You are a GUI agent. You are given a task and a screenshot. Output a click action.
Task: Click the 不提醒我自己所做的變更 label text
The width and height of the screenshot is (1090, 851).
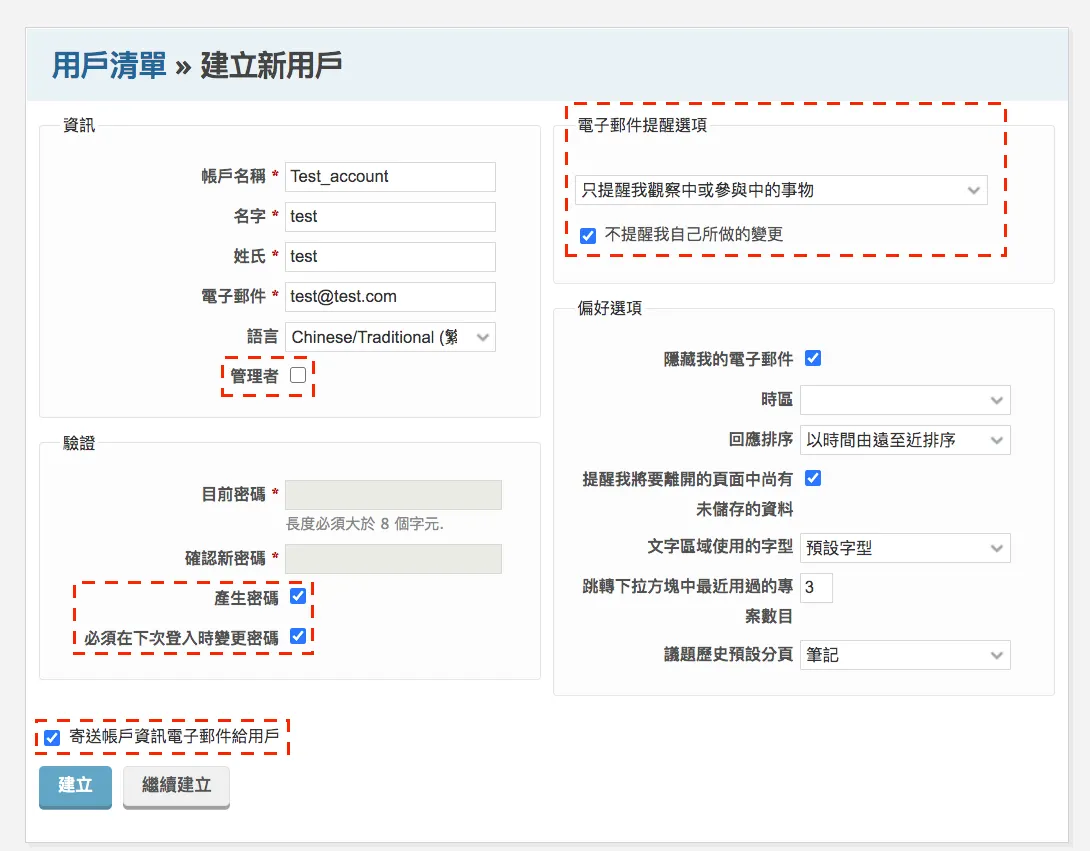(x=694, y=234)
